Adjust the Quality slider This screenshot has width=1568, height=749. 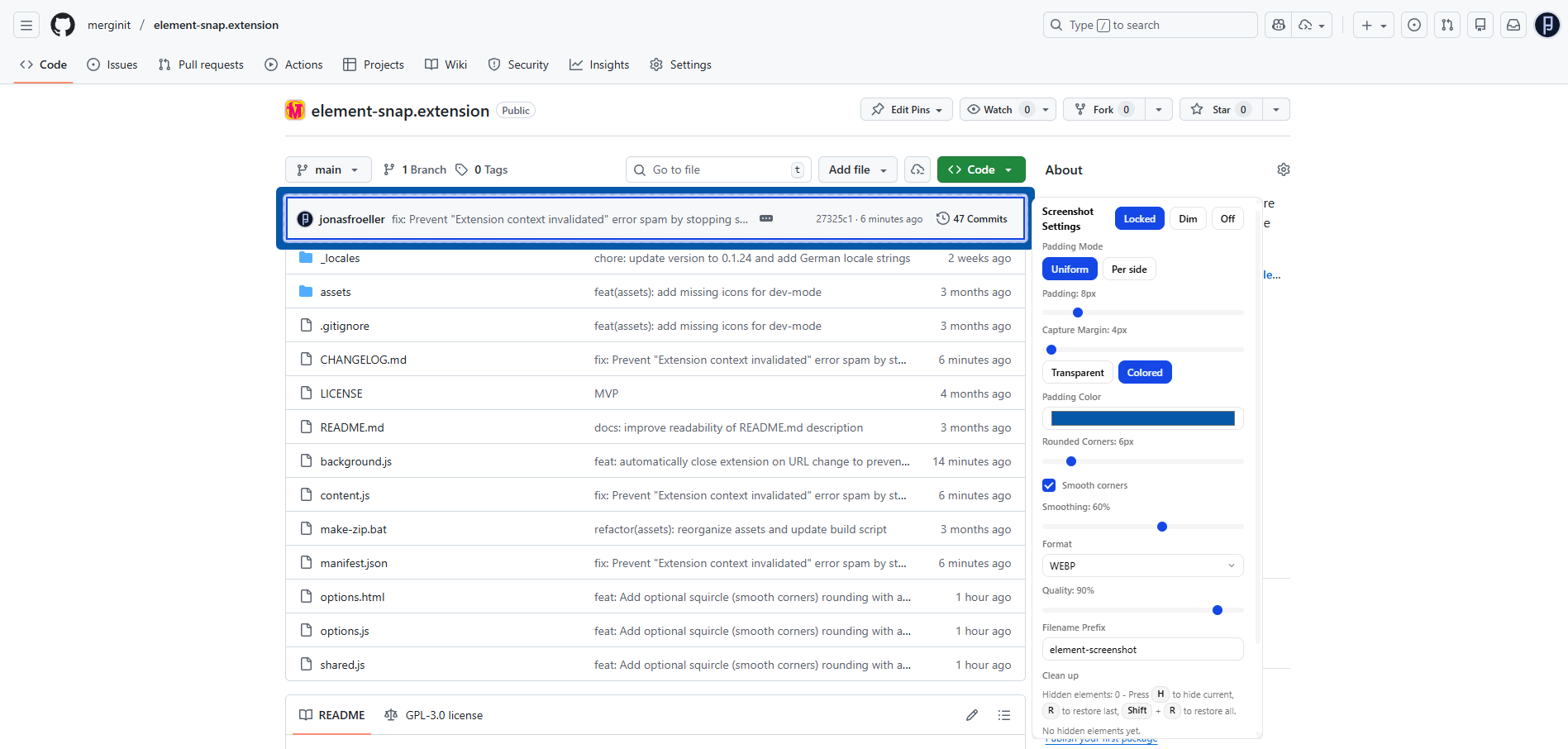click(x=1217, y=610)
